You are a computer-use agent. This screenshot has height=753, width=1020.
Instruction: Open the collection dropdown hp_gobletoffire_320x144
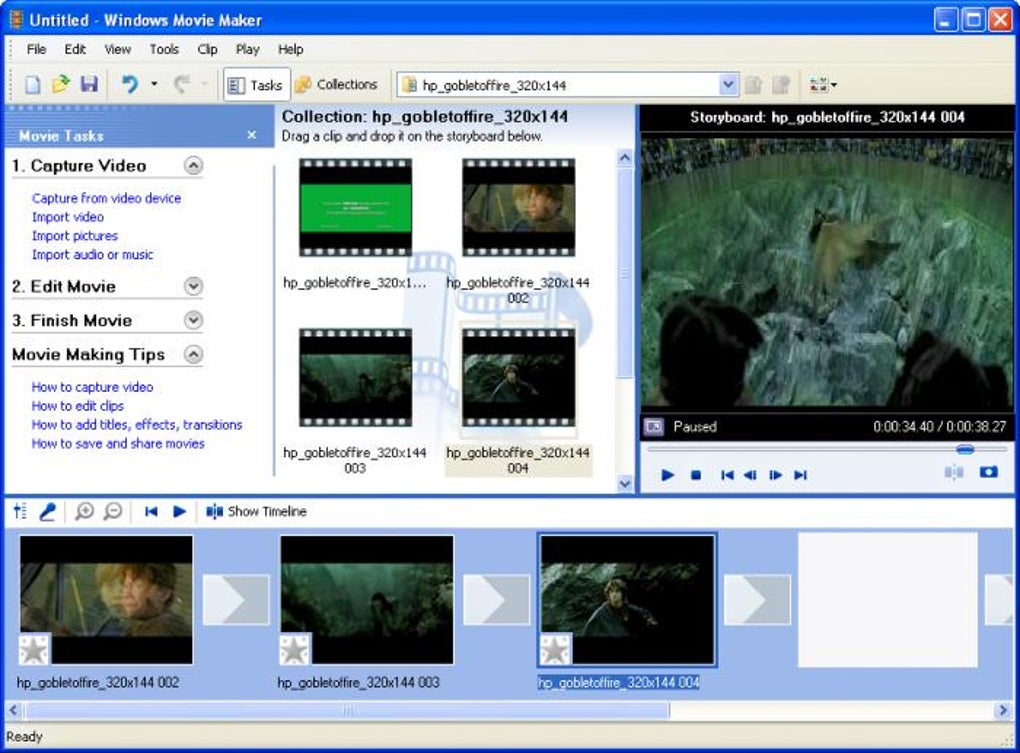point(728,86)
